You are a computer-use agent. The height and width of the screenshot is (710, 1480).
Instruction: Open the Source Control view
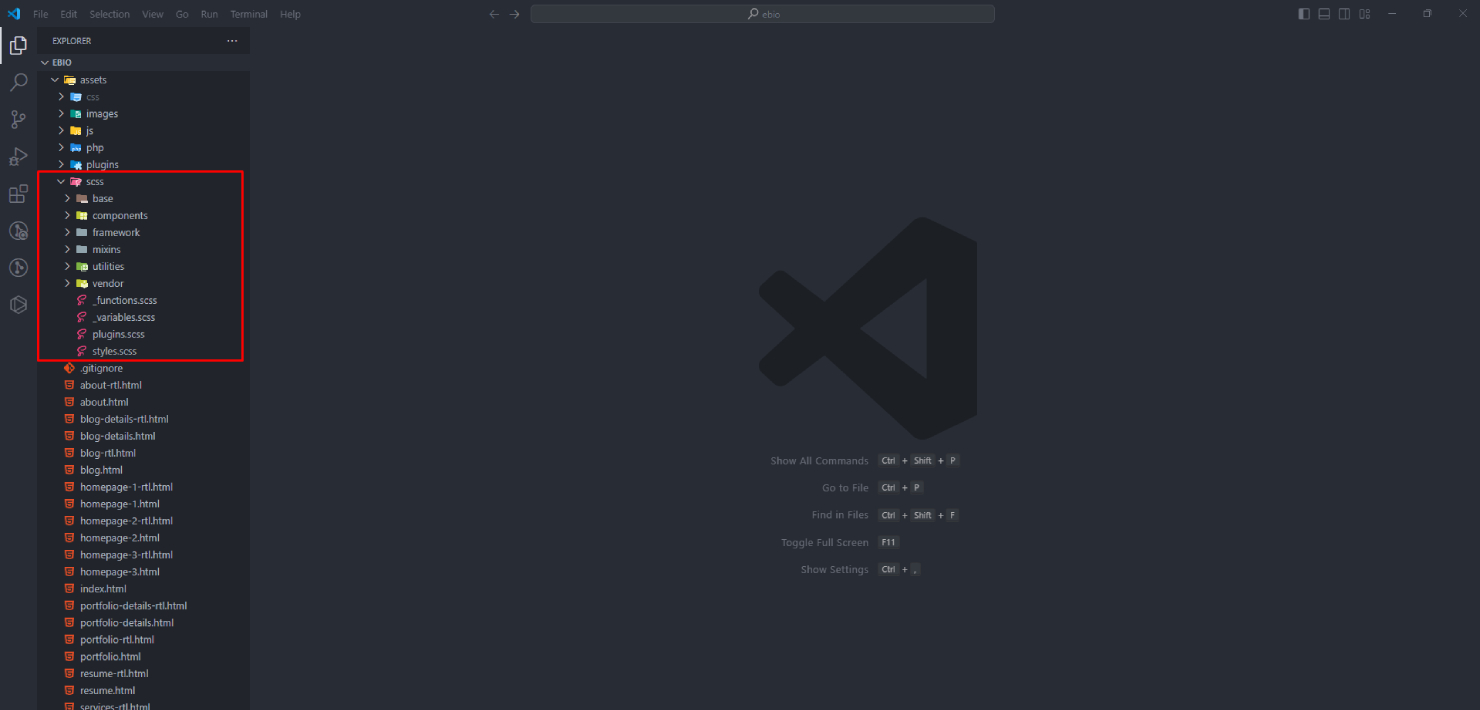click(18, 120)
